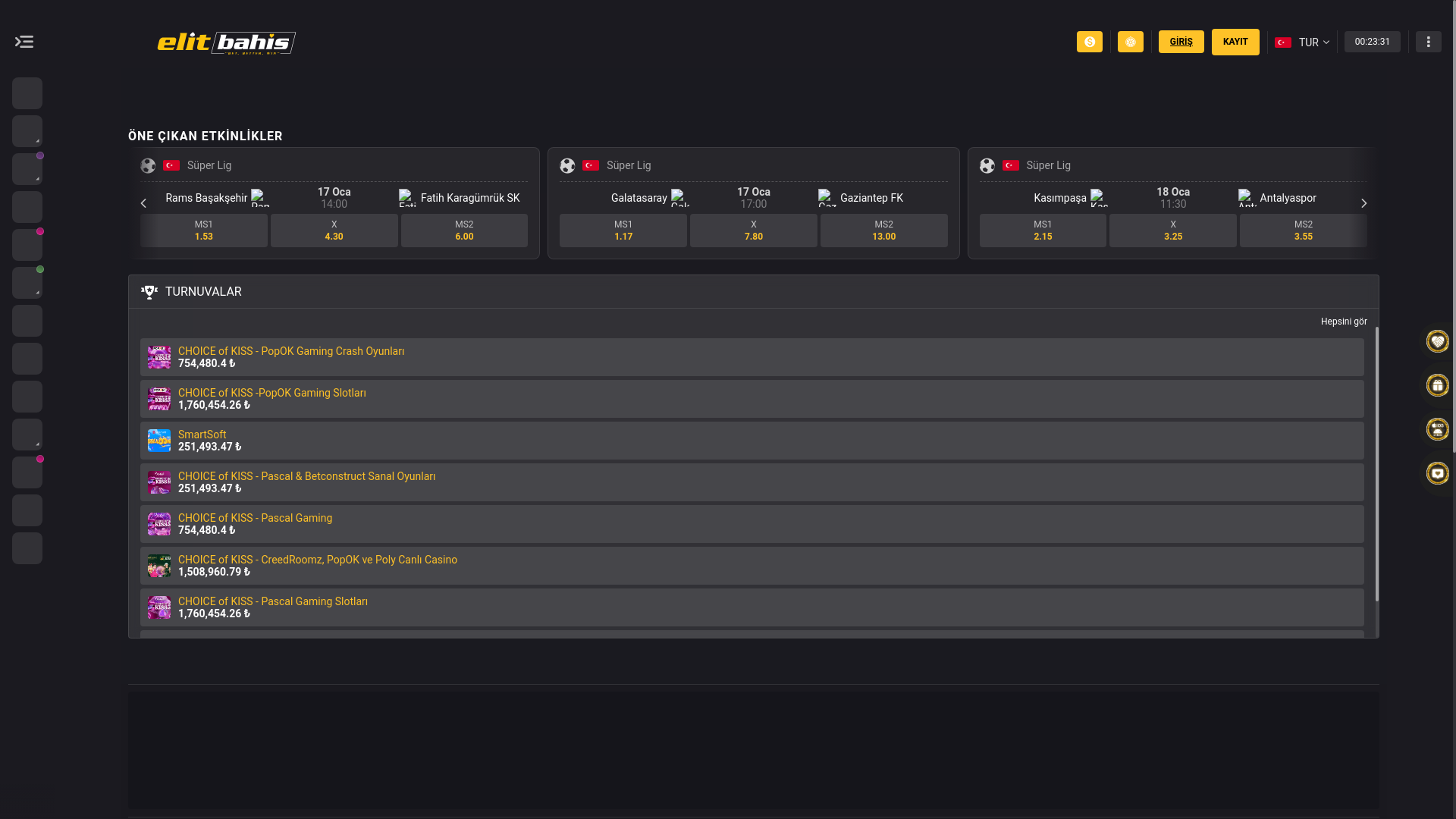Image resolution: width=1456 pixels, height=819 pixels.
Task: Click the 1,508,960.79 ₺ prize amount
Action: tap(214, 572)
